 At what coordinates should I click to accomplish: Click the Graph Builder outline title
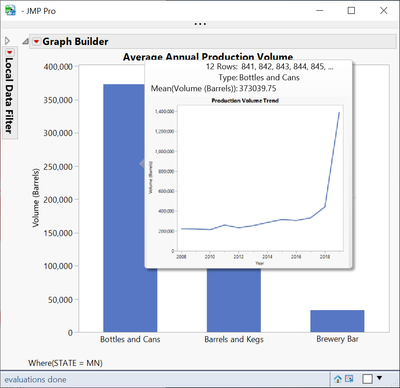pyautogui.click(x=75, y=42)
